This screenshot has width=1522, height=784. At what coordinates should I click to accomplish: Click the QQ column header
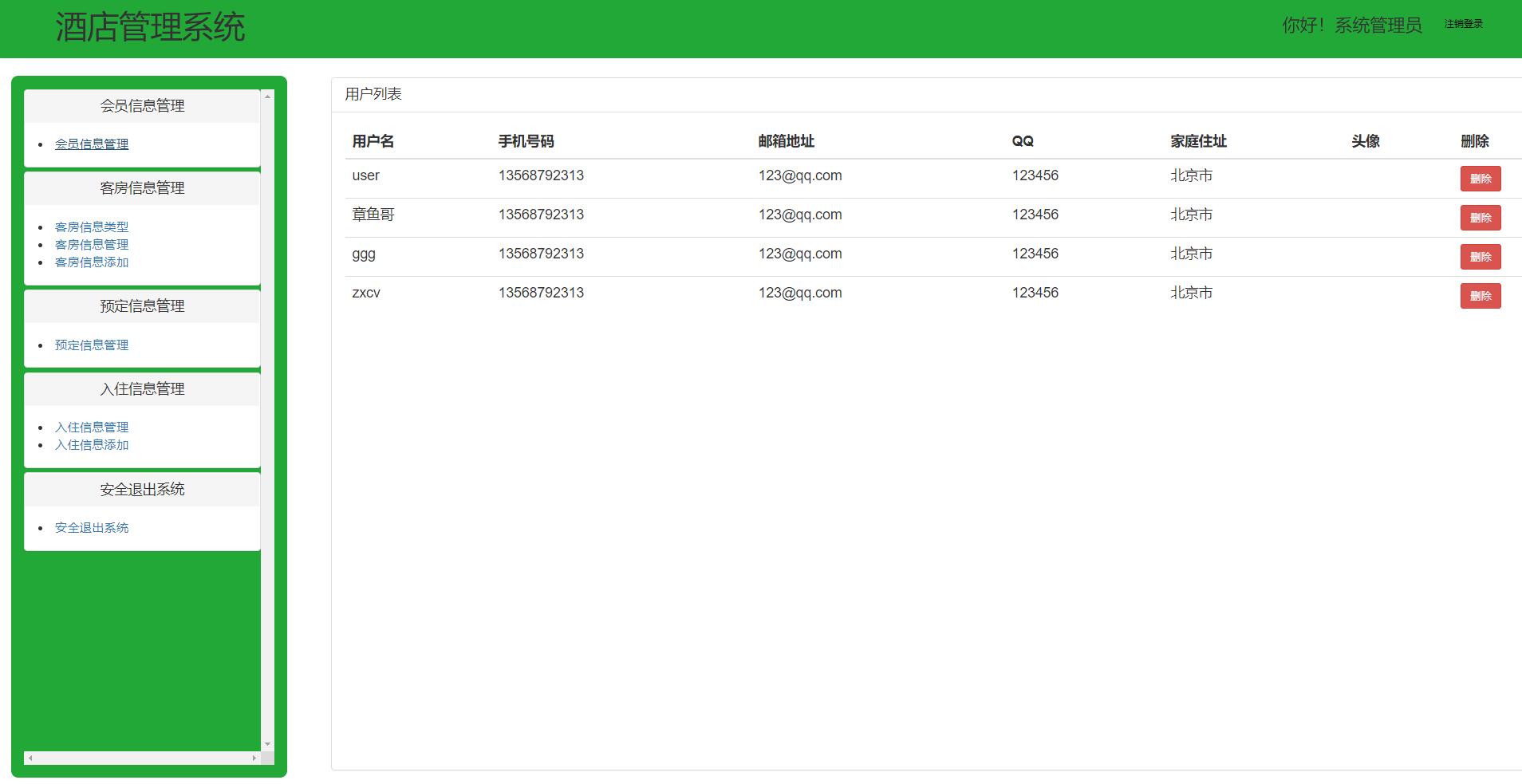pyautogui.click(x=1023, y=141)
